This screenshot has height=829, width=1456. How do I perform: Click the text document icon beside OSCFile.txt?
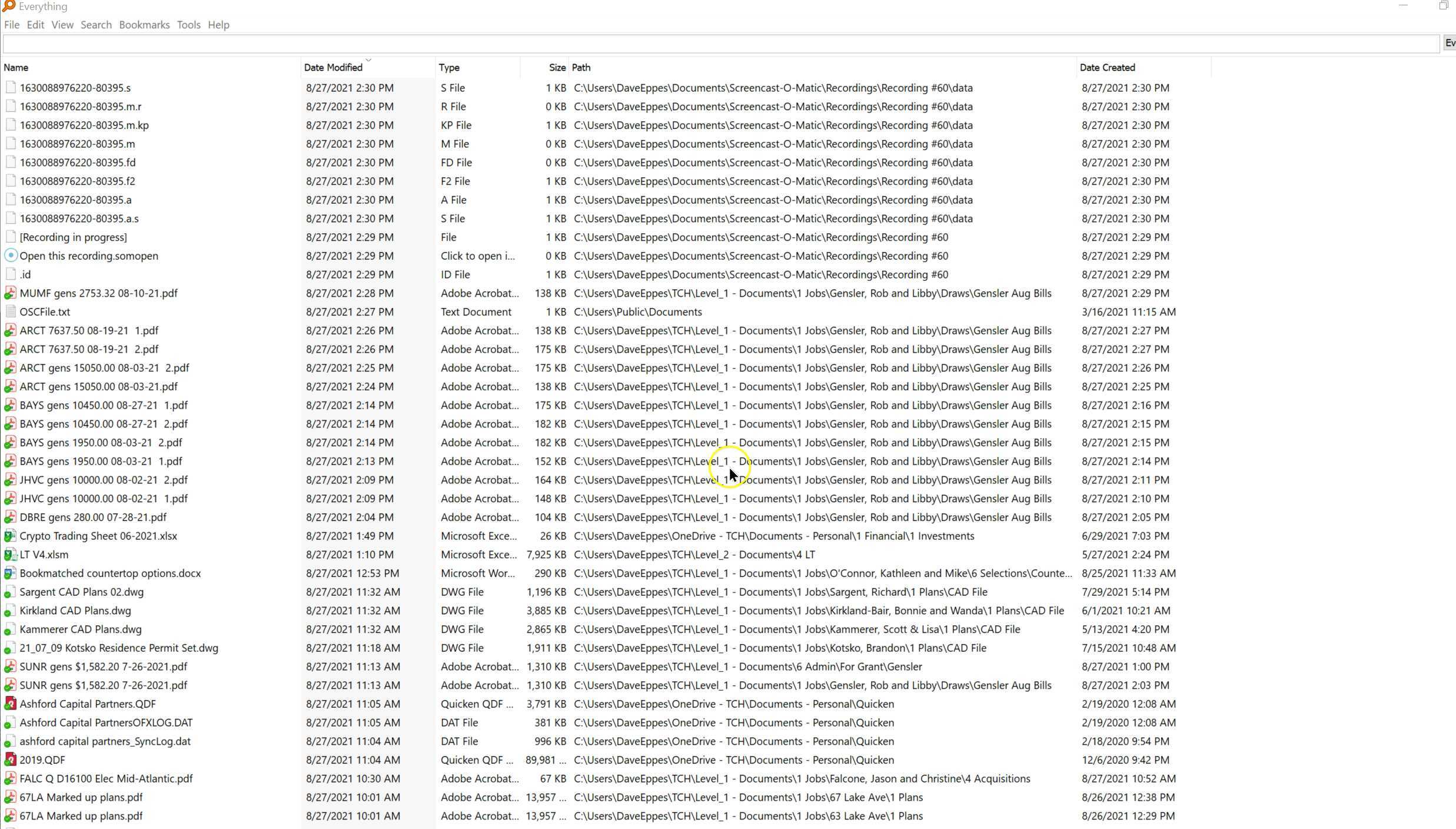(x=10, y=311)
